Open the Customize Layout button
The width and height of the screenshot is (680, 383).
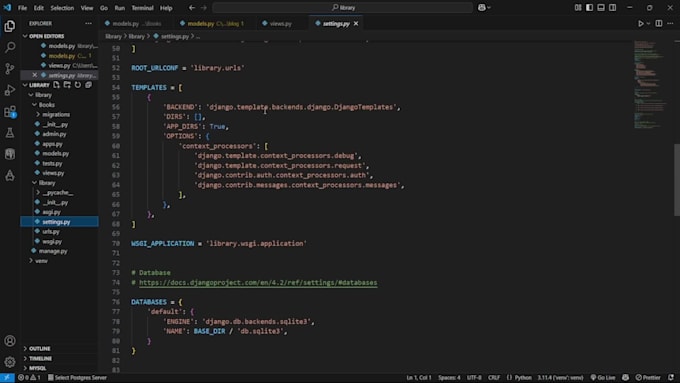coord(578,8)
